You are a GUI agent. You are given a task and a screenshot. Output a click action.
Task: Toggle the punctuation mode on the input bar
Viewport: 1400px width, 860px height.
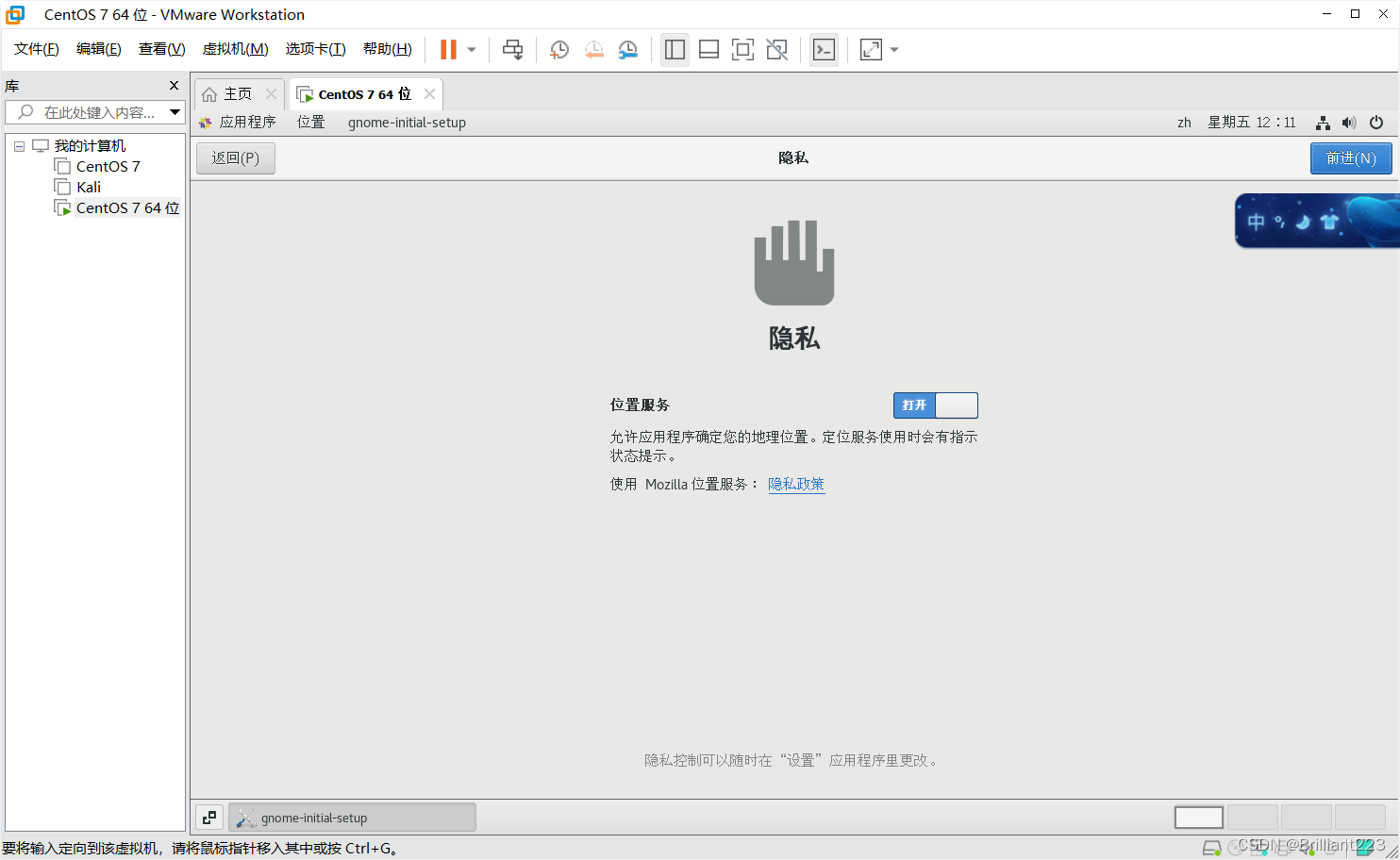[1280, 222]
